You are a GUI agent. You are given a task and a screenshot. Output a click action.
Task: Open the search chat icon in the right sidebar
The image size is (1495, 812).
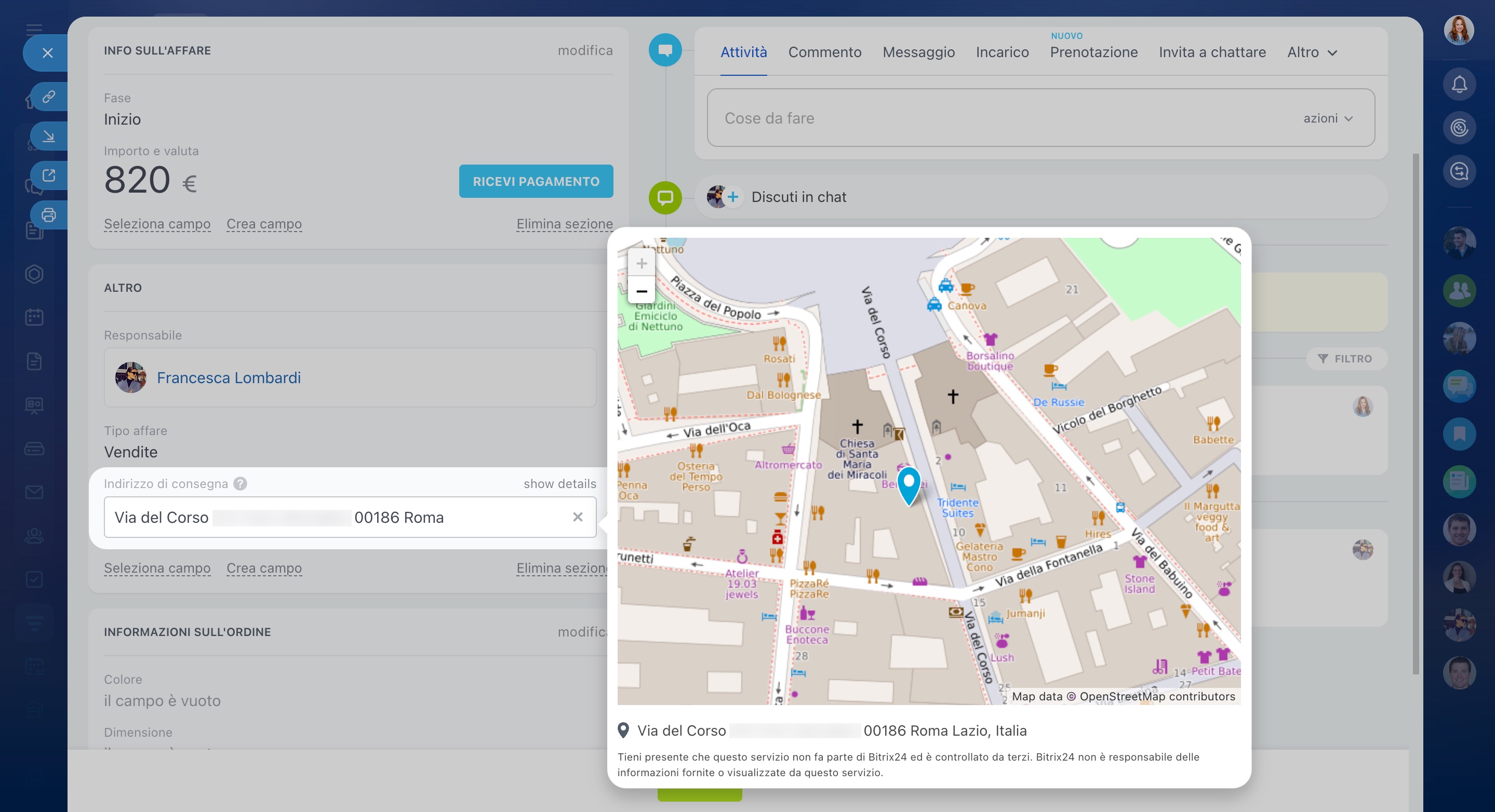click(x=1459, y=171)
